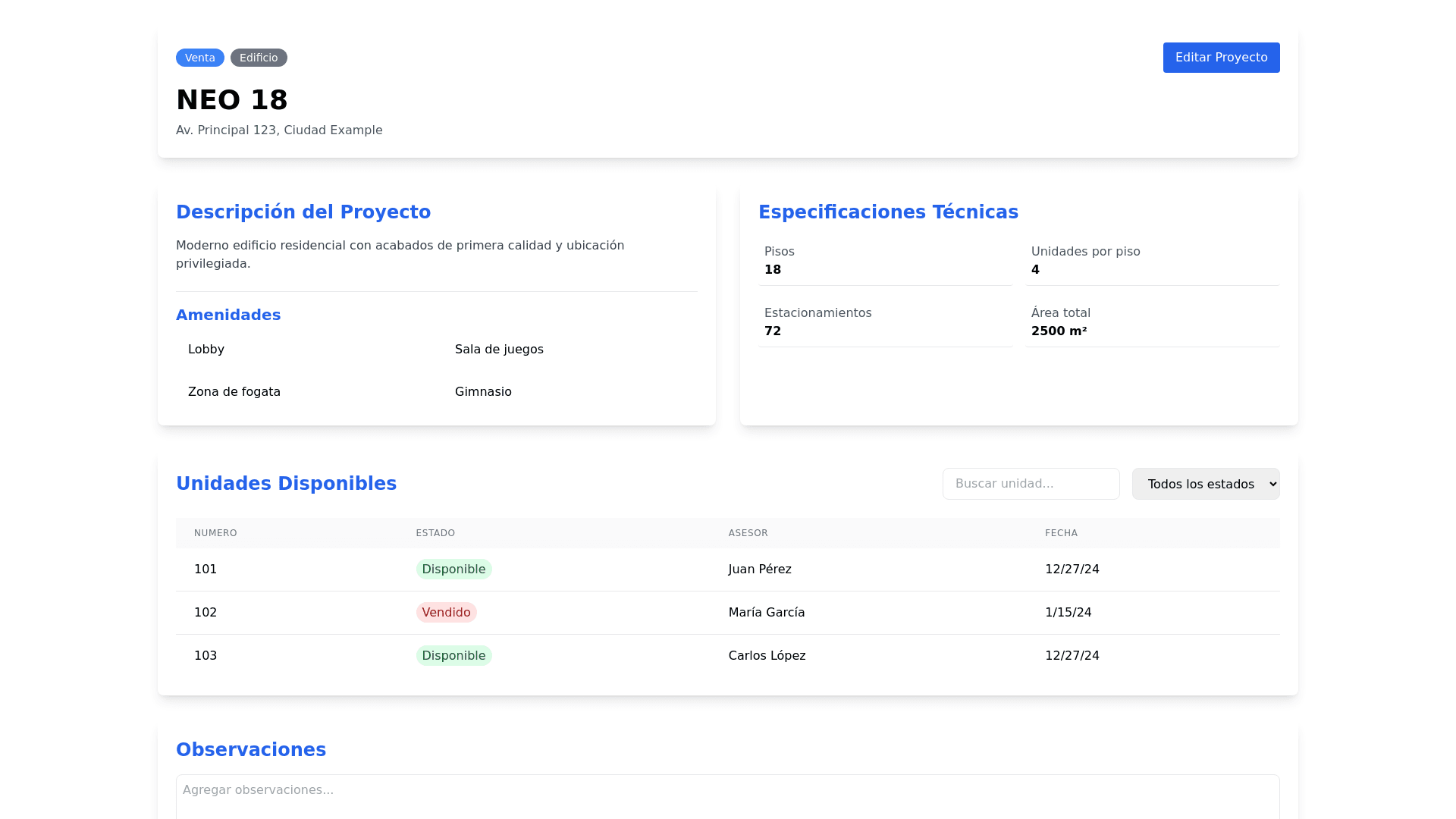Click advisor Carlos López

click(x=767, y=656)
